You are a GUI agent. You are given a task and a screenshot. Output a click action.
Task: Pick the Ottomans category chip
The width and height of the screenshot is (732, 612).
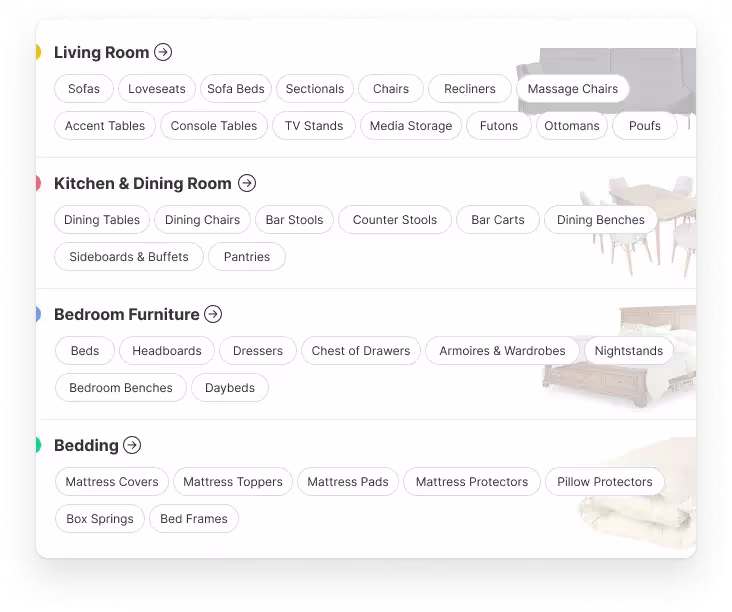(572, 126)
